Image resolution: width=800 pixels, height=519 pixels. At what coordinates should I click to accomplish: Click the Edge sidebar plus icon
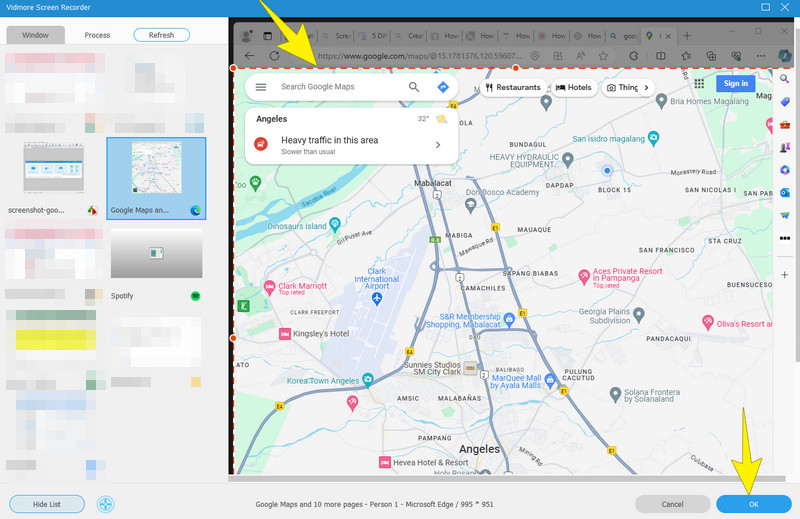point(785,275)
